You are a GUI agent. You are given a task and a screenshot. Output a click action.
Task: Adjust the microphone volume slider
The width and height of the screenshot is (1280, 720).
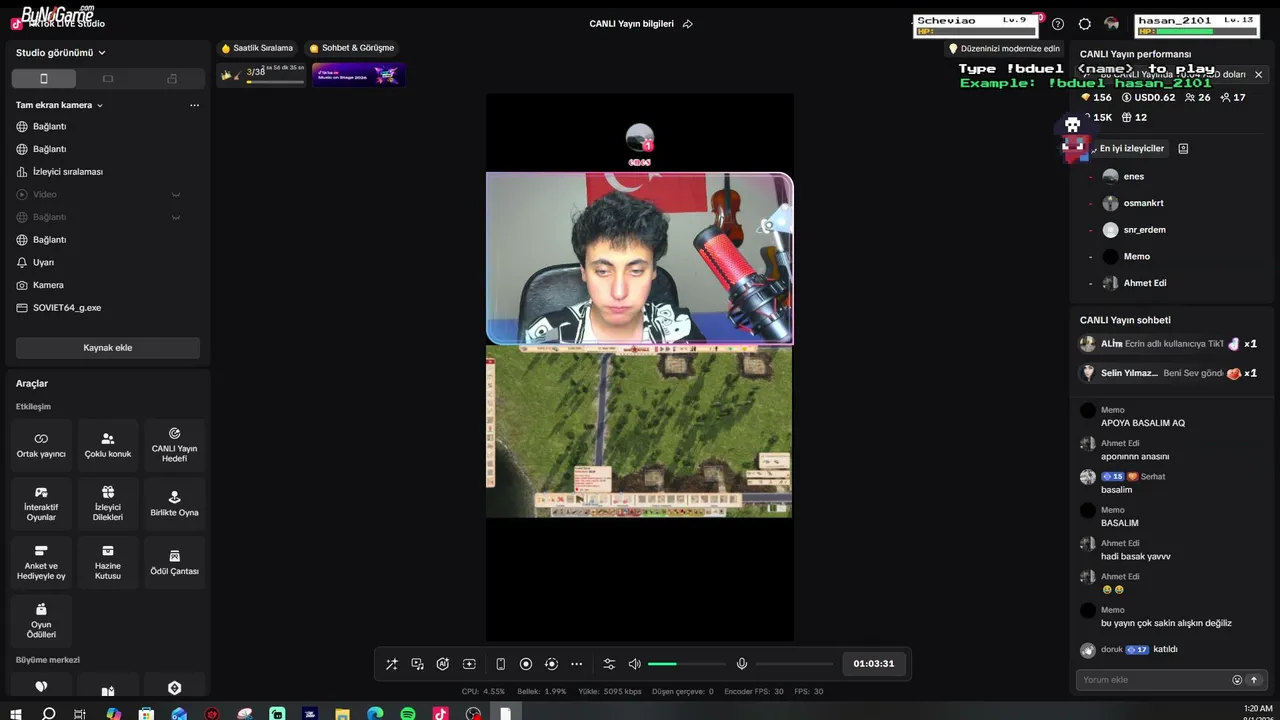click(794, 664)
